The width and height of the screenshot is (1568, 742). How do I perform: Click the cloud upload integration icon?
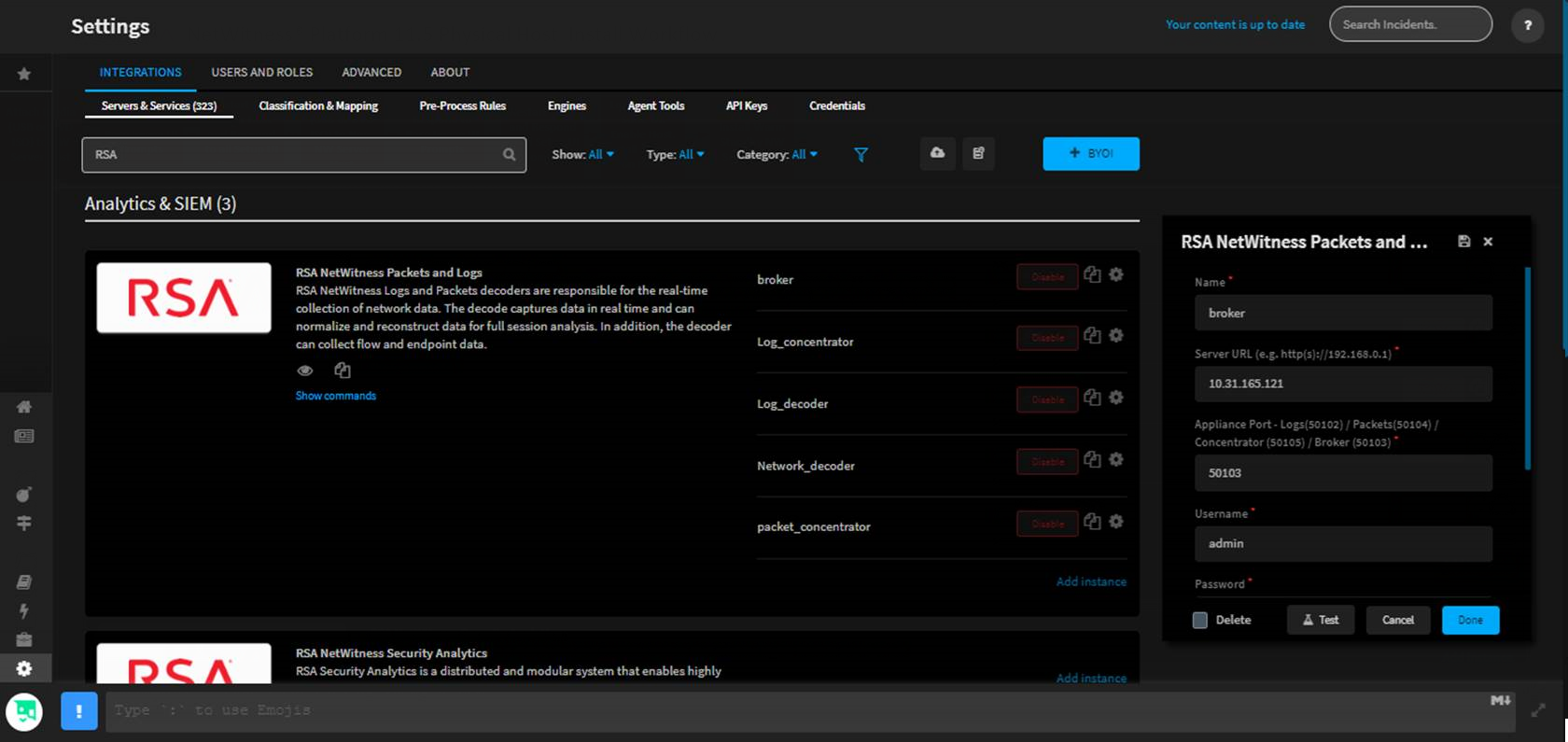pos(937,154)
